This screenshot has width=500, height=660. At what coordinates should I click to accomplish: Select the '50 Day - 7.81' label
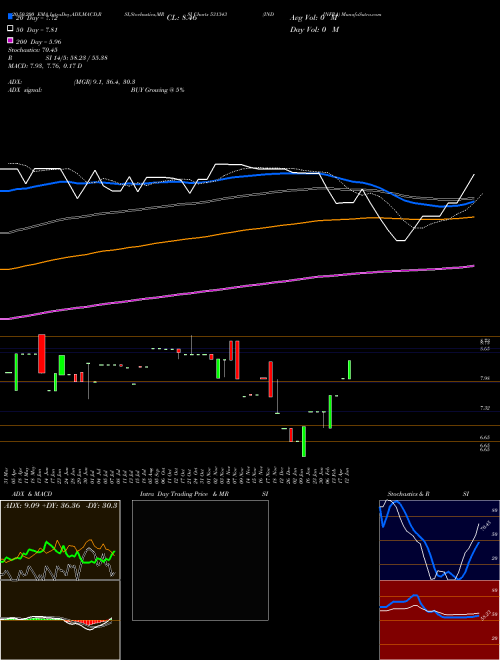point(37,29)
